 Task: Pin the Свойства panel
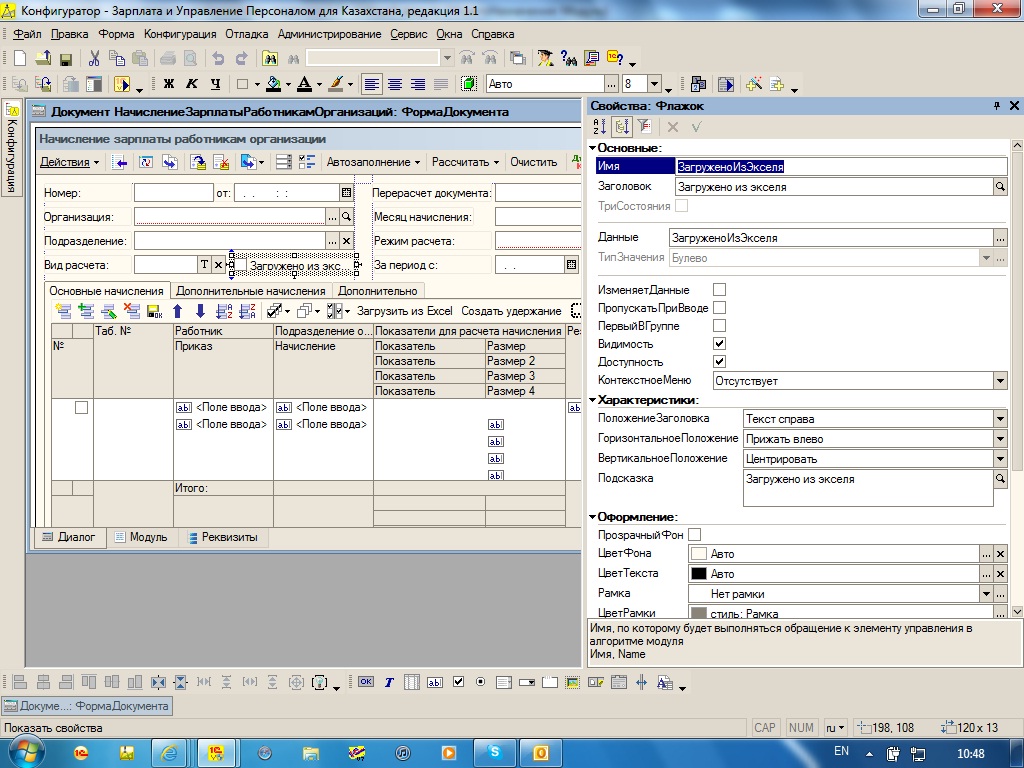(x=997, y=106)
